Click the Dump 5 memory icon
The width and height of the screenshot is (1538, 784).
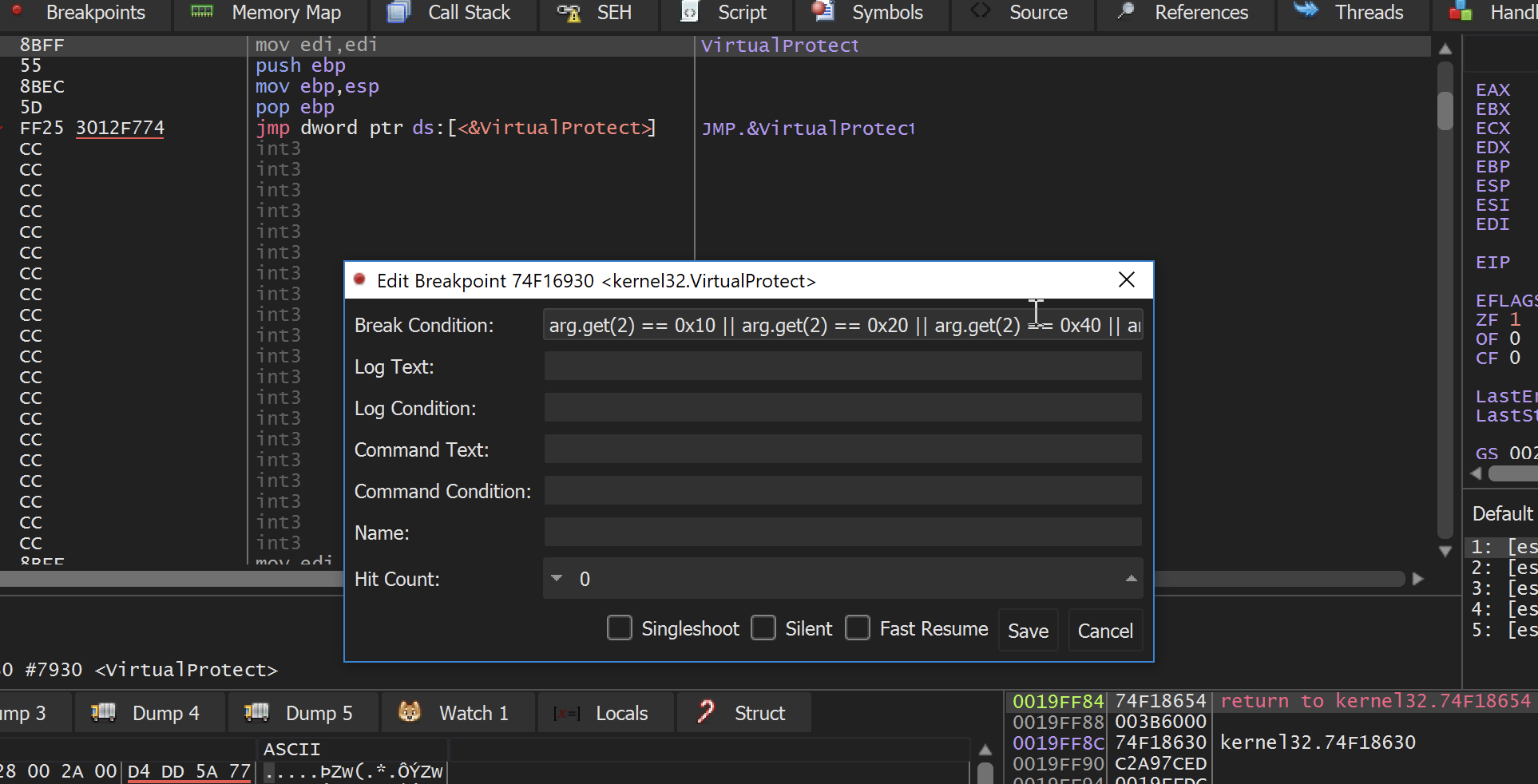(256, 712)
